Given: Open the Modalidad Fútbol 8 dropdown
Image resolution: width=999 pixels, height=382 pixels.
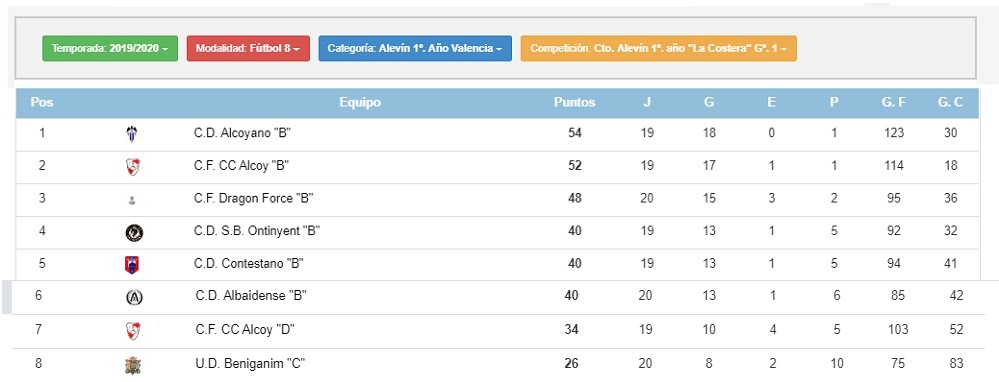Looking at the screenshot, I should 248,48.
